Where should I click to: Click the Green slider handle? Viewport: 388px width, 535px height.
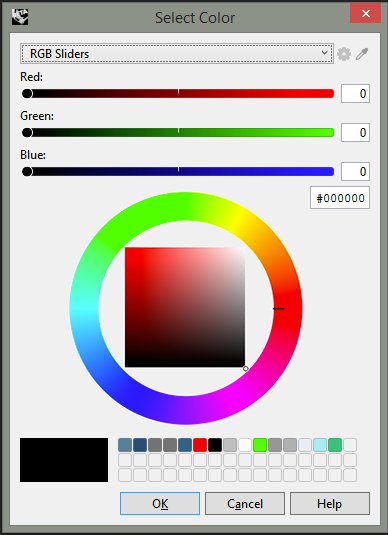pos(27,132)
